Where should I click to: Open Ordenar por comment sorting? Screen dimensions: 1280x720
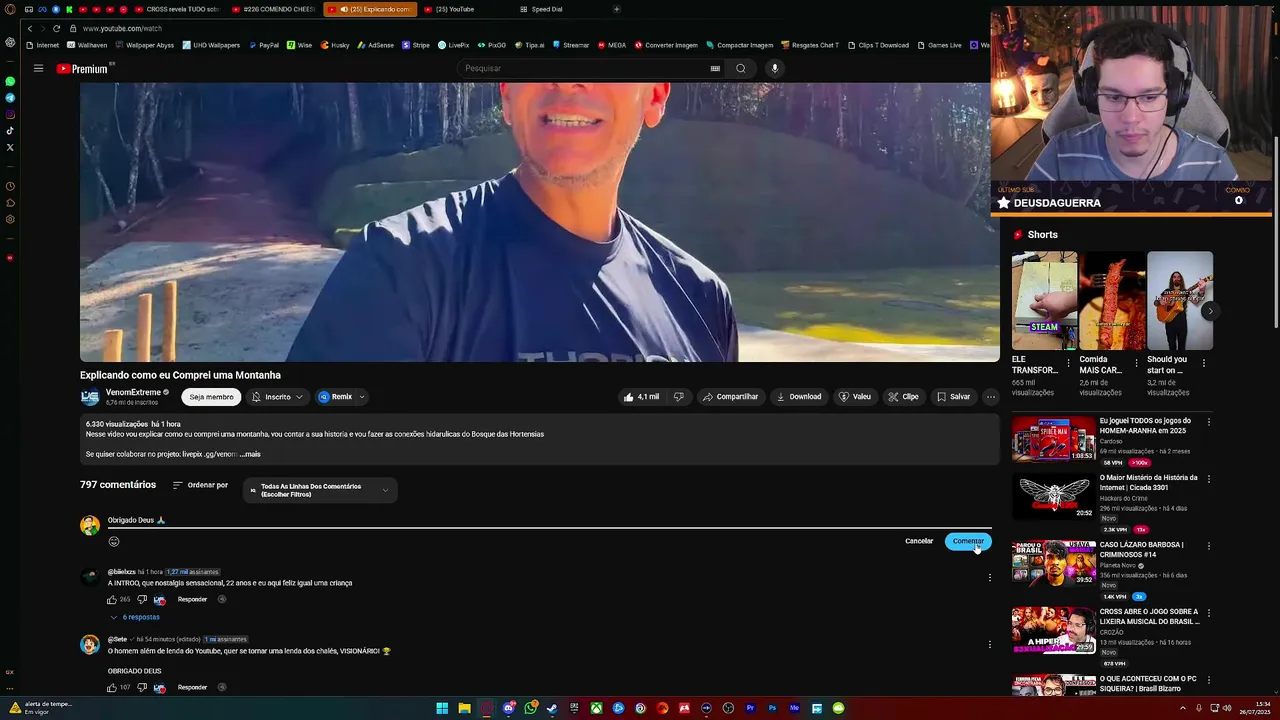200,485
